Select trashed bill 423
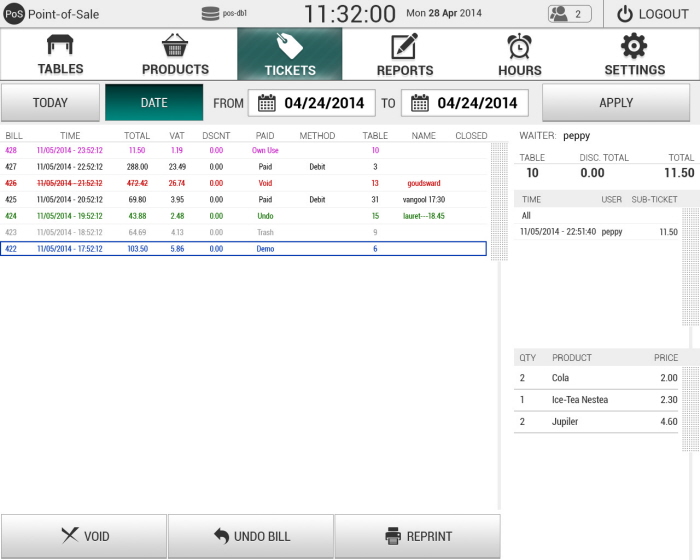Viewport: 700px width, 560px height. tap(243, 232)
